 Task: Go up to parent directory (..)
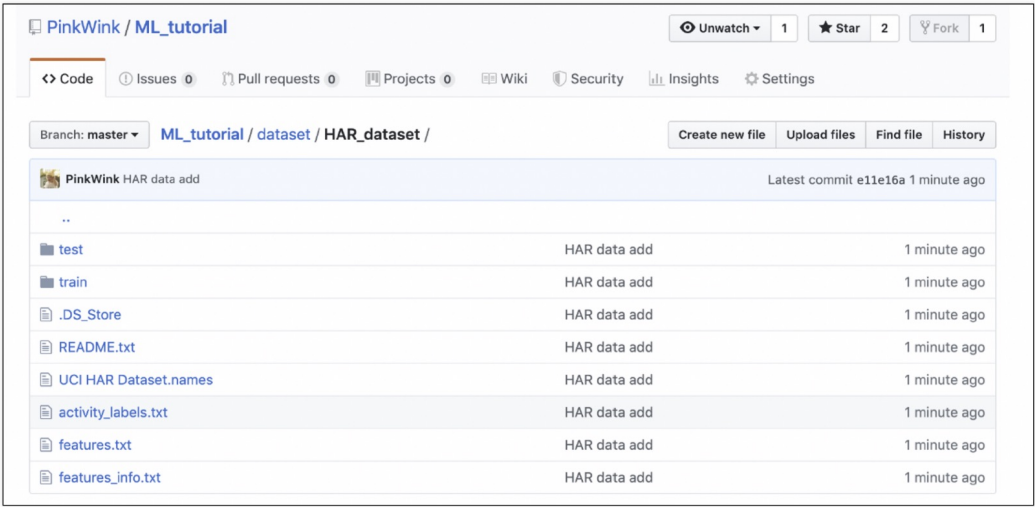66,219
